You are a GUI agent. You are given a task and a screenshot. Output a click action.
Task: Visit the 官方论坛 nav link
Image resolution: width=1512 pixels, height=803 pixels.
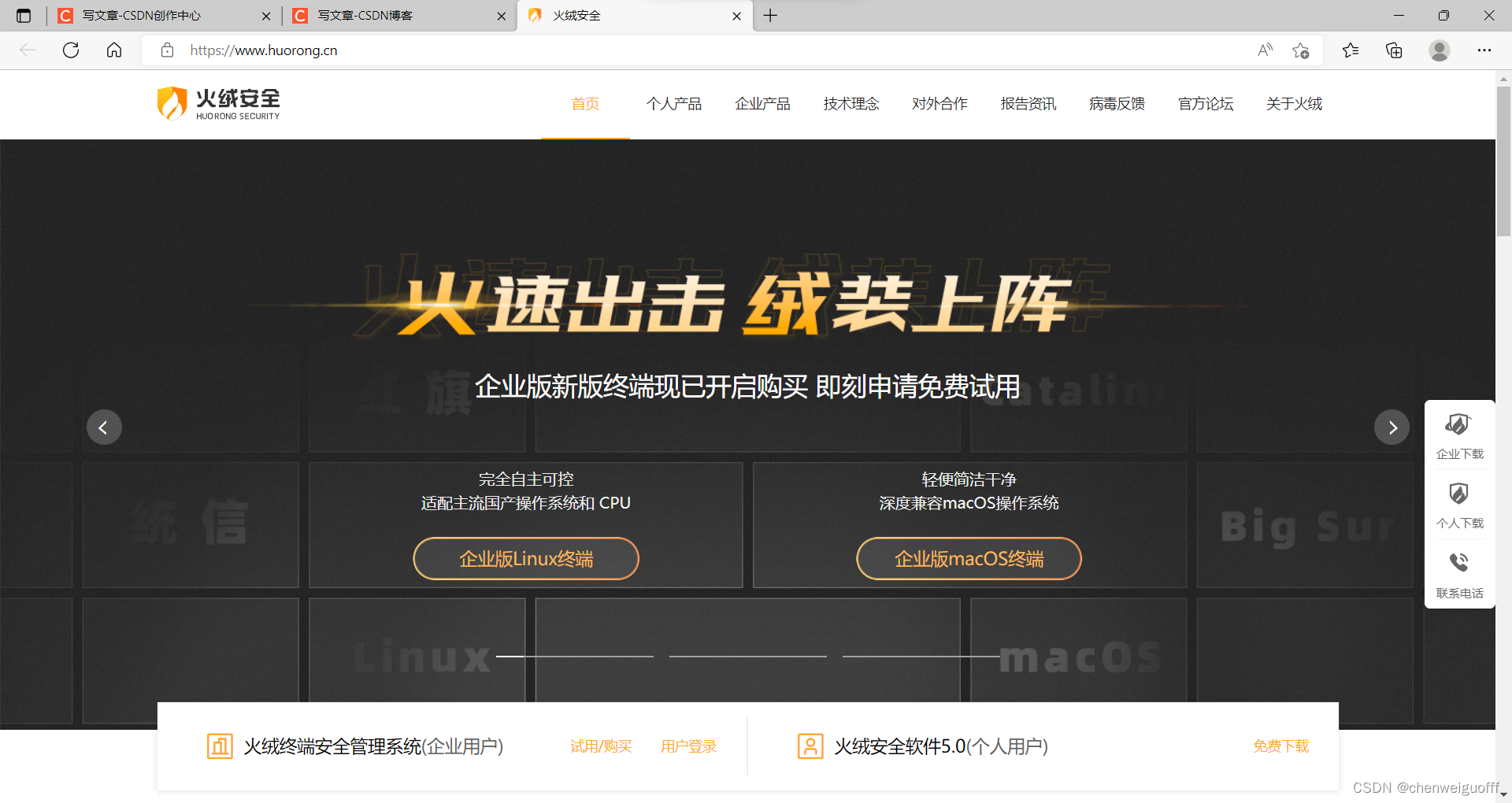click(1206, 104)
